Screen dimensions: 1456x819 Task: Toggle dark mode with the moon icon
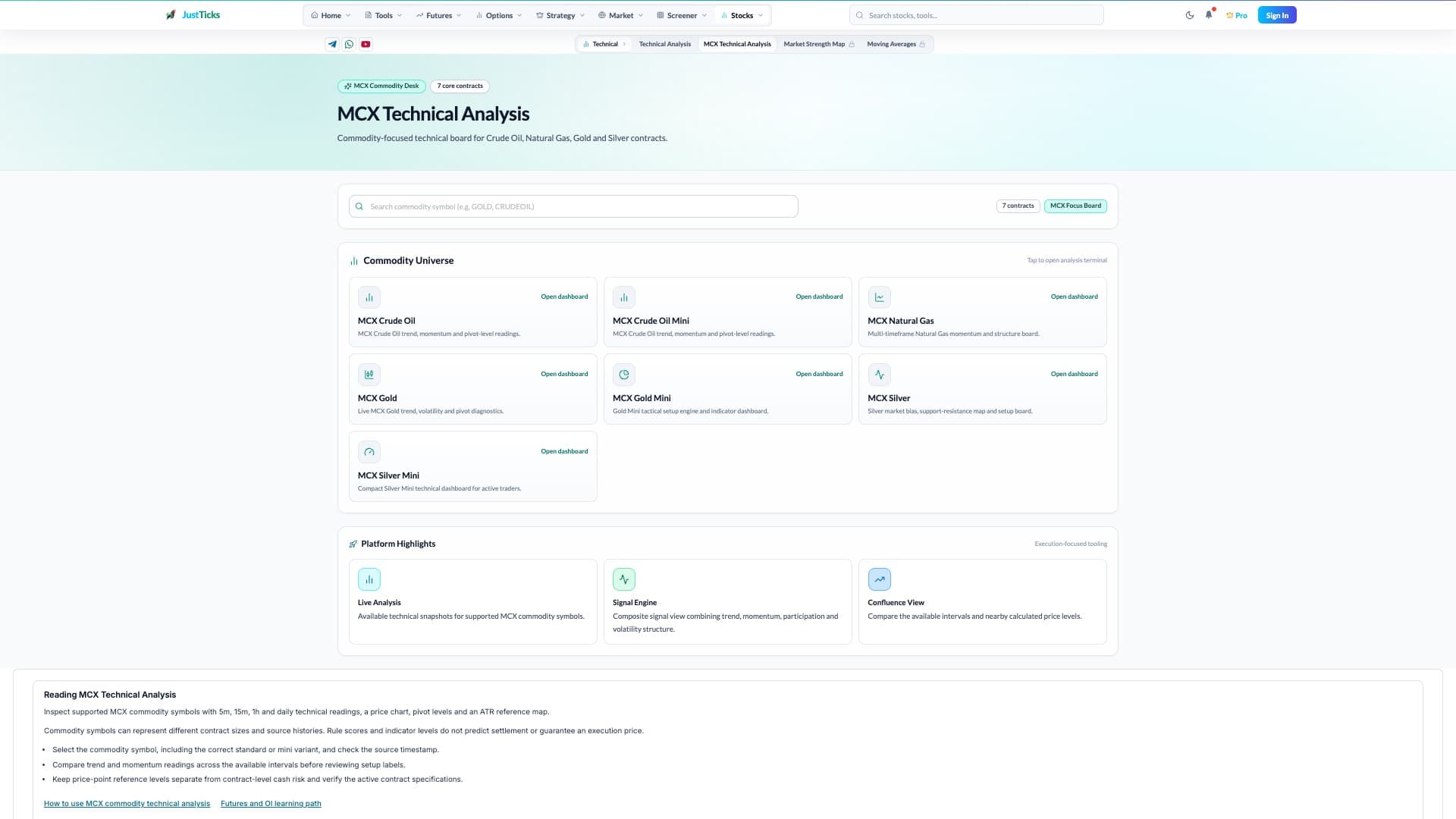pos(1189,15)
